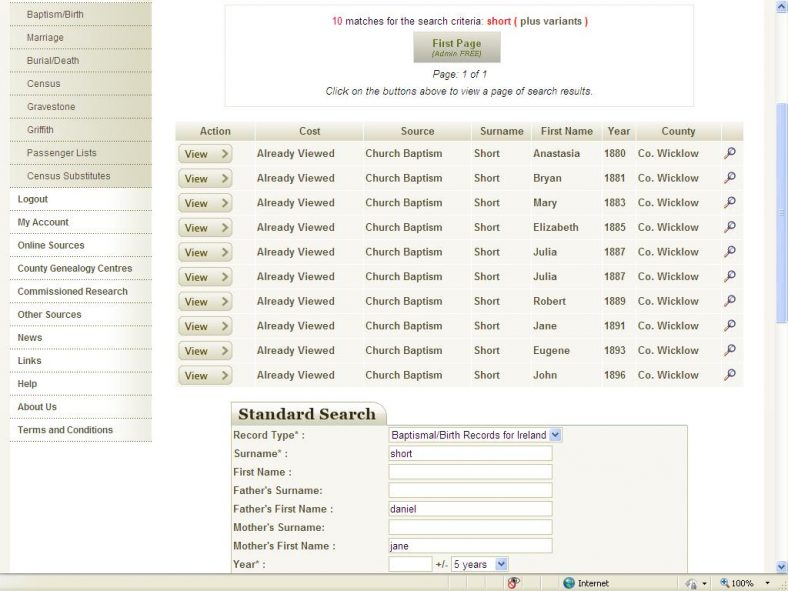788x591 pixels.
Task: Click magnifier icon for Bryan Short 1881
Action: pyautogui.click(x=730, y=177)
